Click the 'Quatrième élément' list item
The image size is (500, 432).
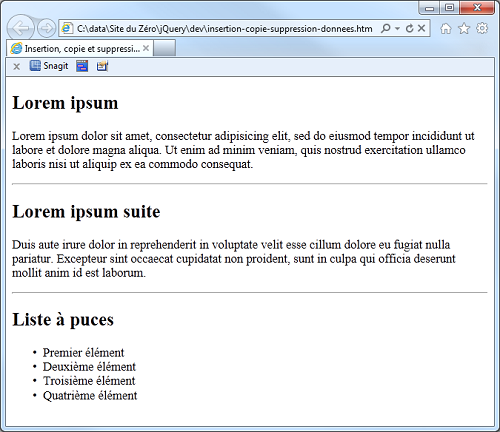90,395
